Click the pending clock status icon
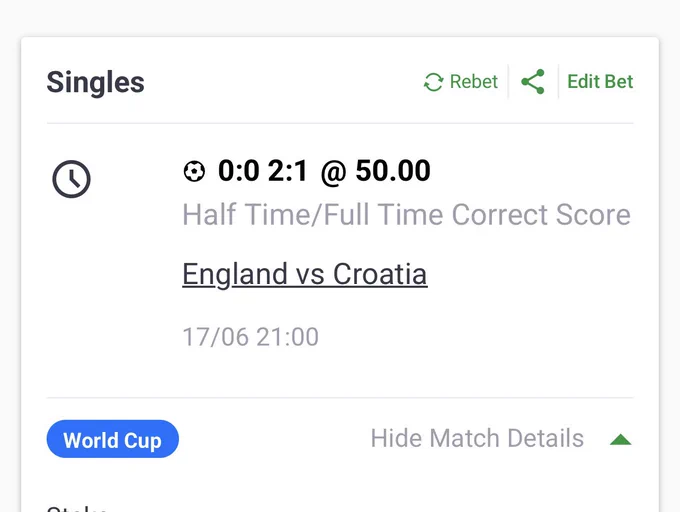Screen dimensions: 680x512 [x=72, y=179]
